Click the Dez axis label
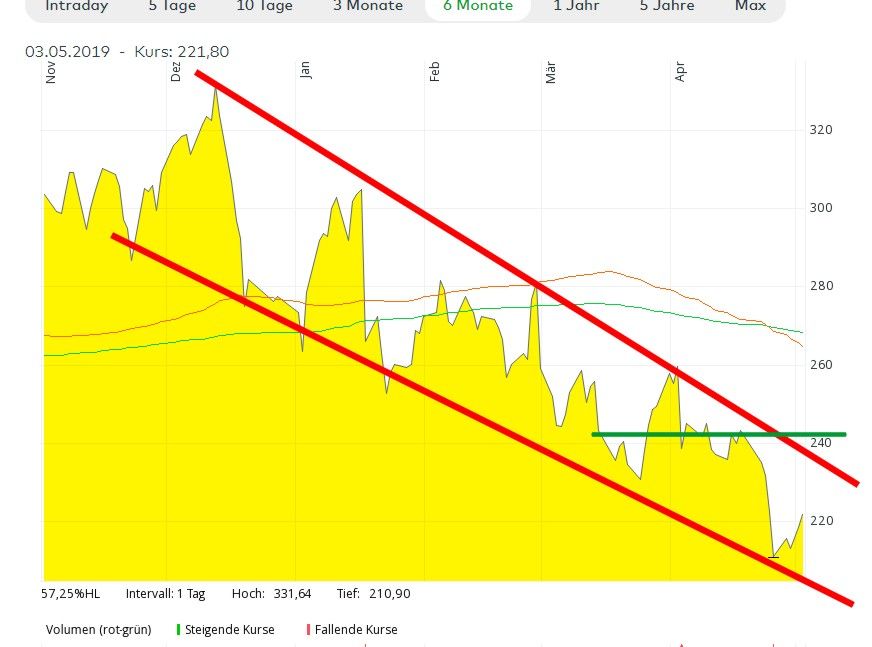This screenshot has width=872, height=647. pos(176,72)
